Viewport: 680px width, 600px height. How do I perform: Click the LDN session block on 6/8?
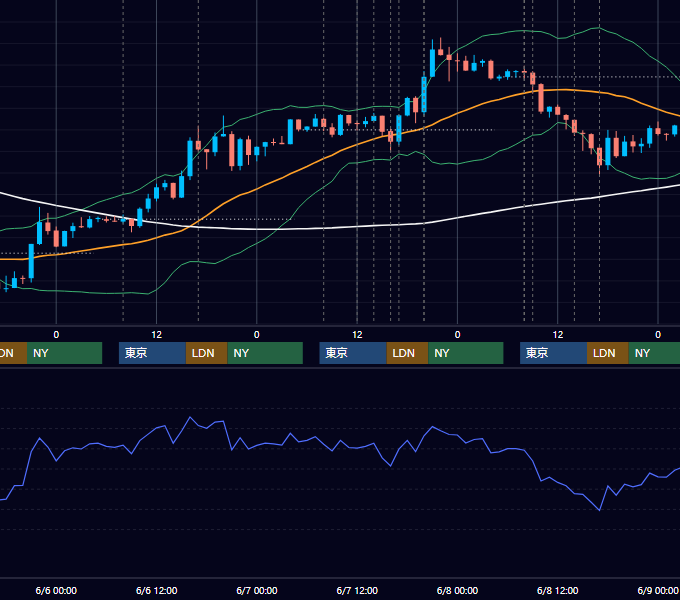pyautogui.click(x=608, y=353)
